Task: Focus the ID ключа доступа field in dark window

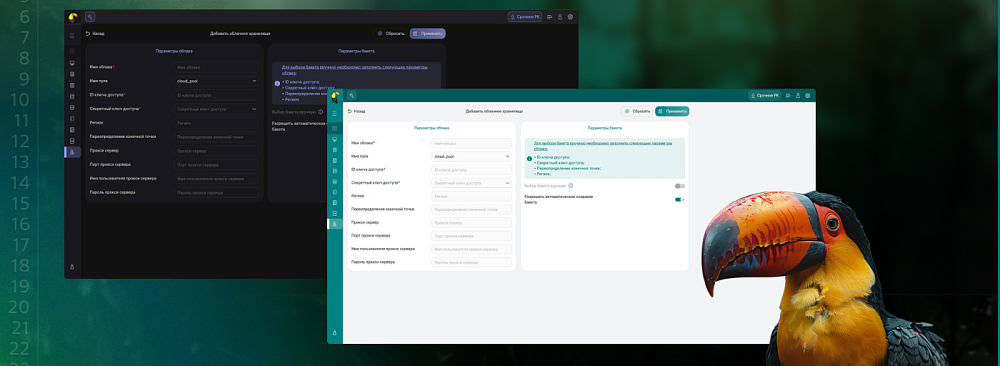Action: (216, 95)
